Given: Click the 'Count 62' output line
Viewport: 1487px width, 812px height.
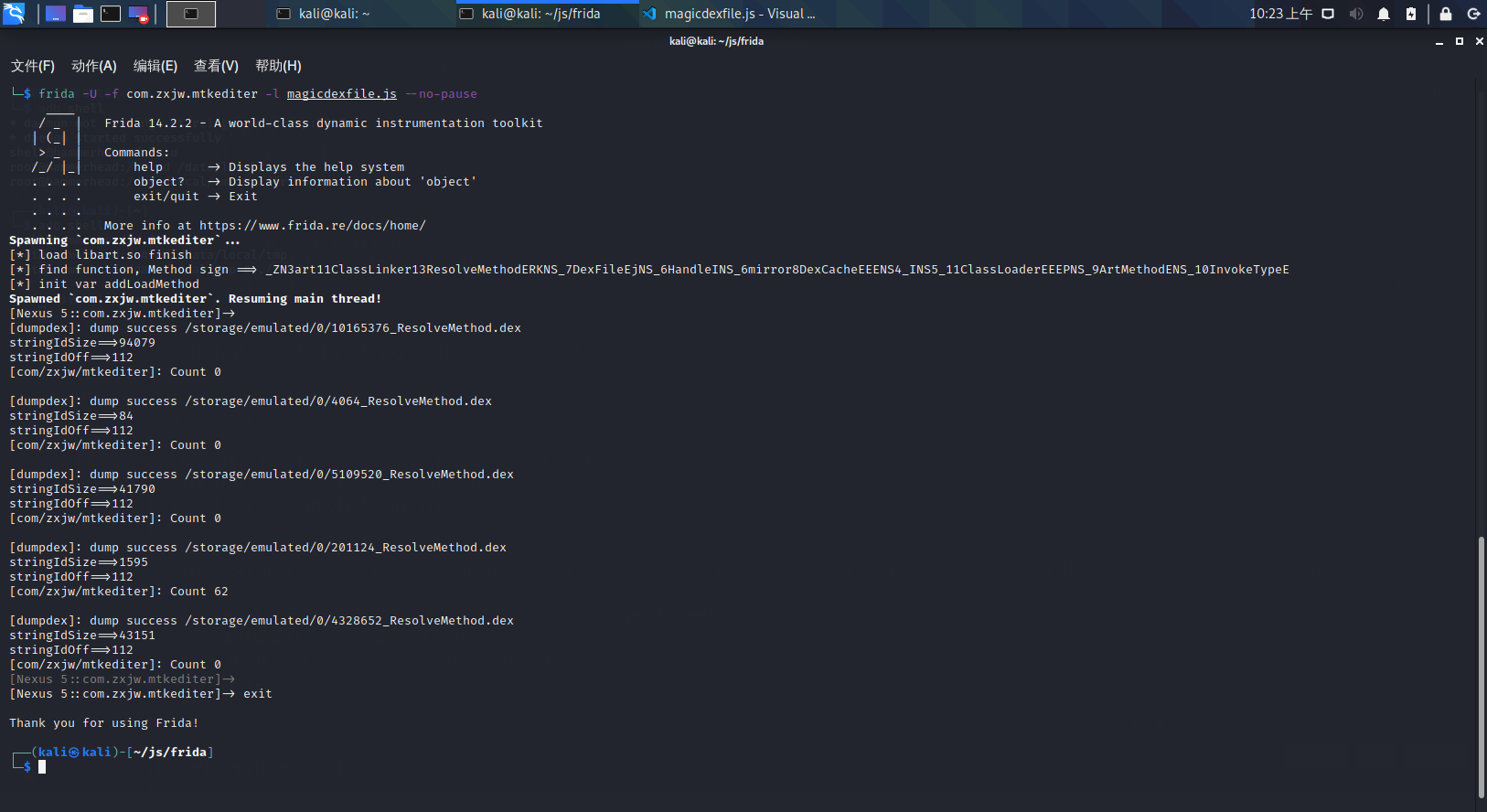Looking at the screenshot, I should tap(119, 592).
